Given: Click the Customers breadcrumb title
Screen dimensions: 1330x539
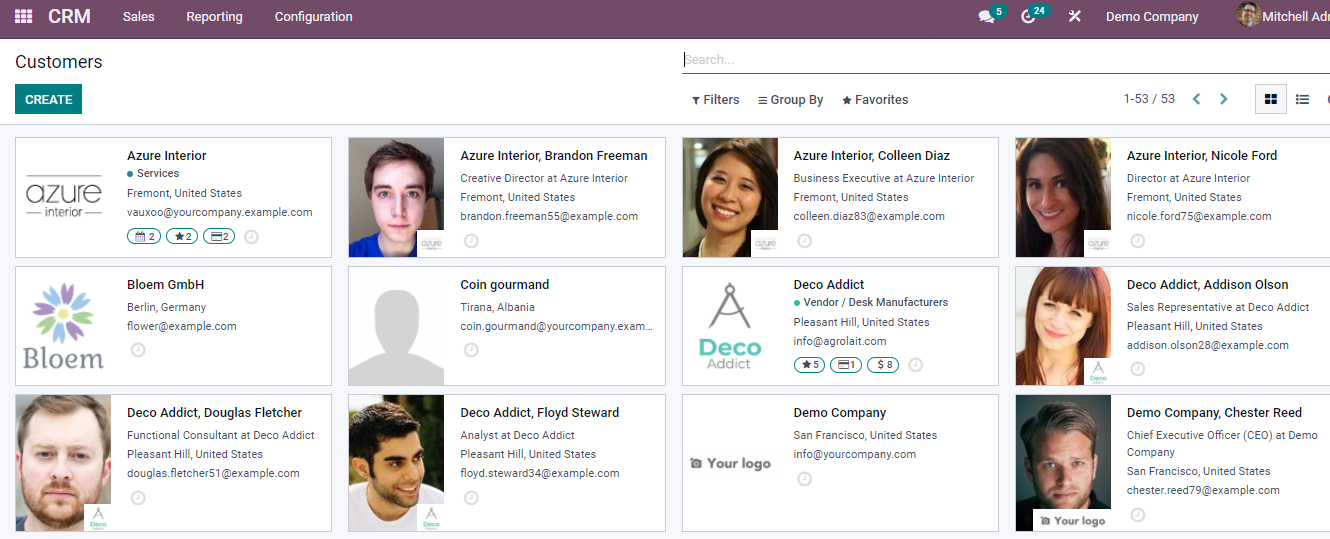Looking at the screenshot, I should [59, 62].
